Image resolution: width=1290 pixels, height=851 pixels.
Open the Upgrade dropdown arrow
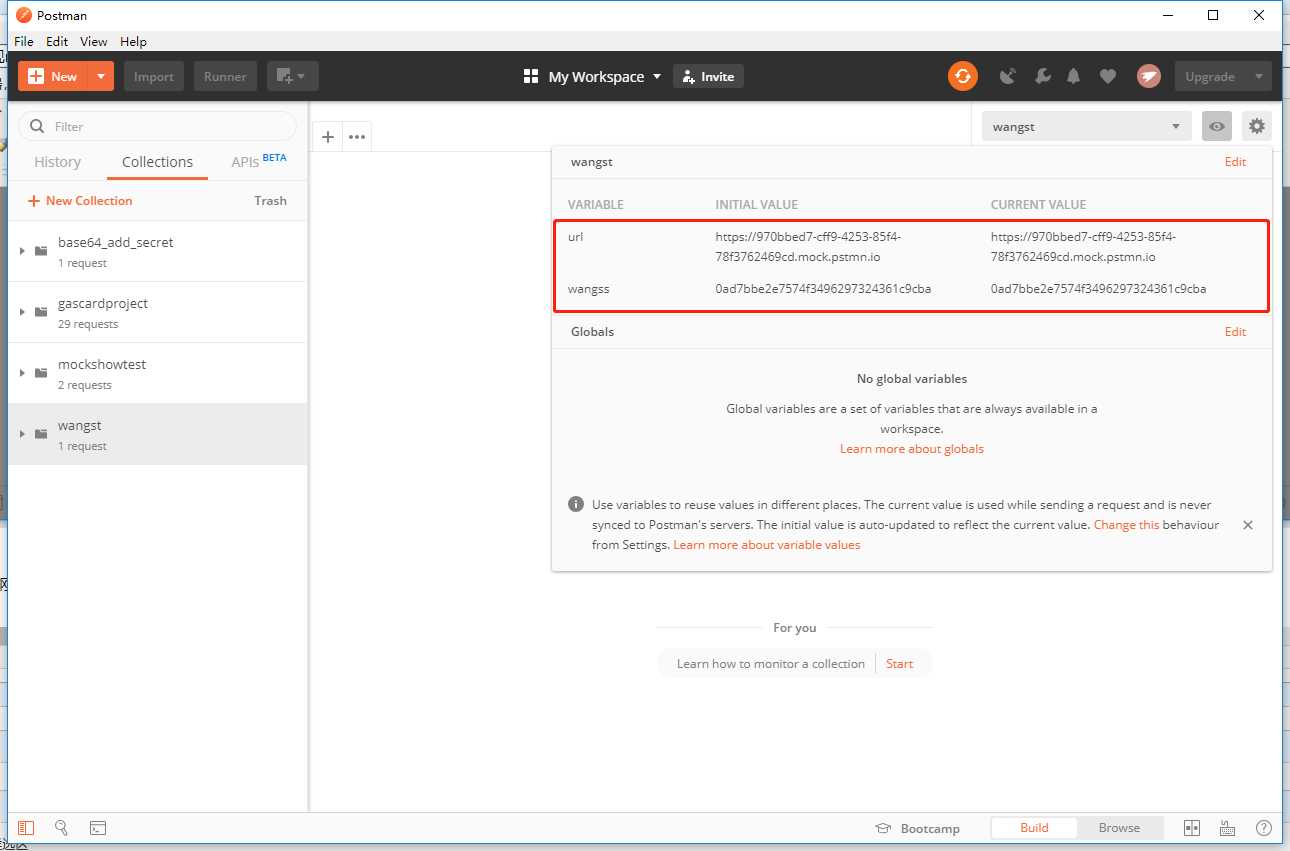(x=1259, y=76)
